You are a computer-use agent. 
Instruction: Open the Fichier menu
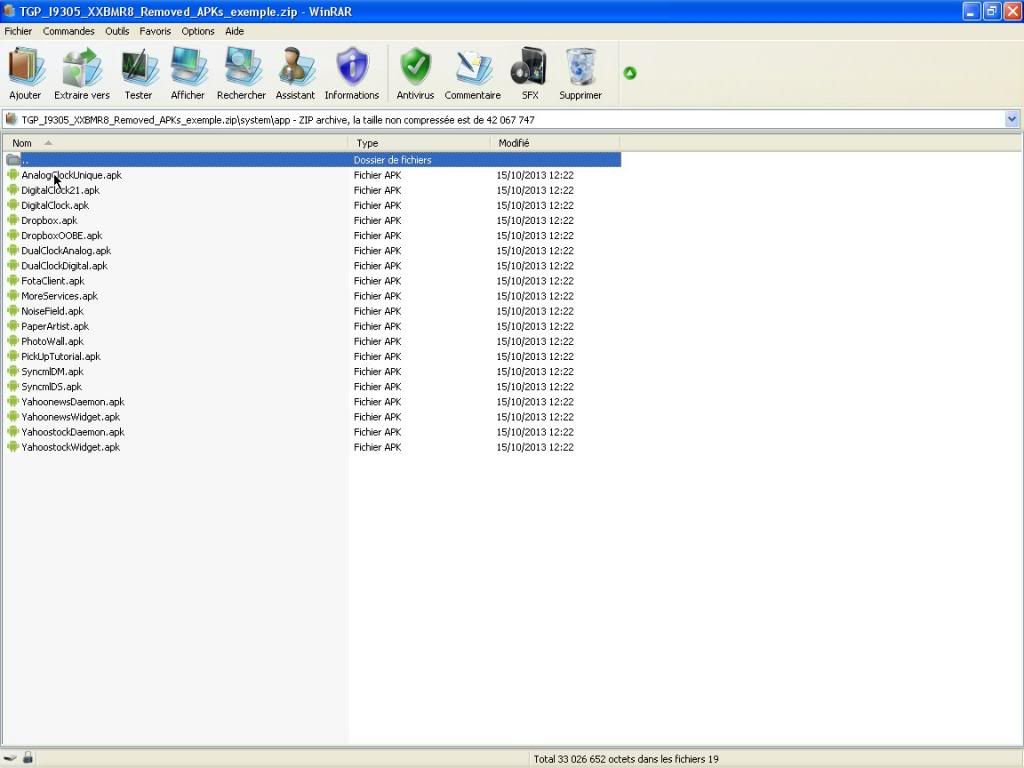(x=18, y=31)
